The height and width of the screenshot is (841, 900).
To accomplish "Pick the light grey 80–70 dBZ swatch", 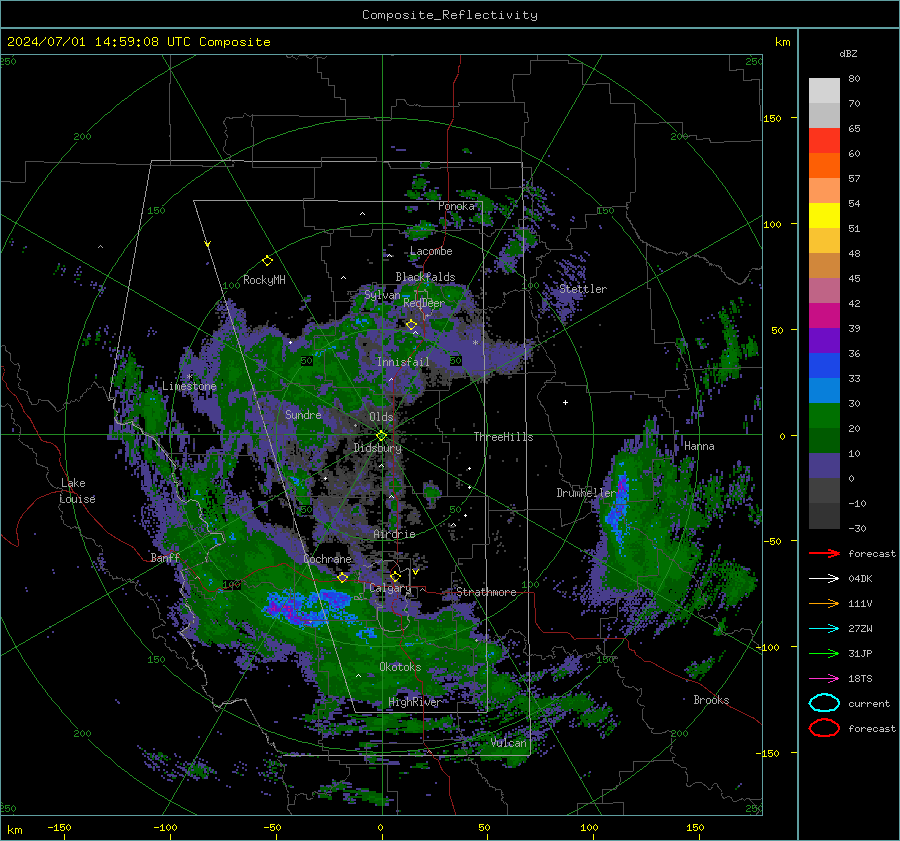I will [x=824, y=91].
